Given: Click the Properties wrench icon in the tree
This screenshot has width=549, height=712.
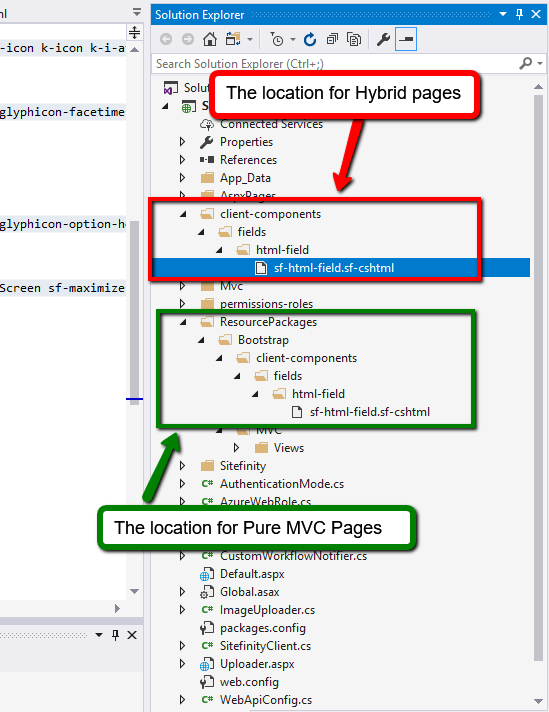Looking at the screenshot, I should pos(207,142).
